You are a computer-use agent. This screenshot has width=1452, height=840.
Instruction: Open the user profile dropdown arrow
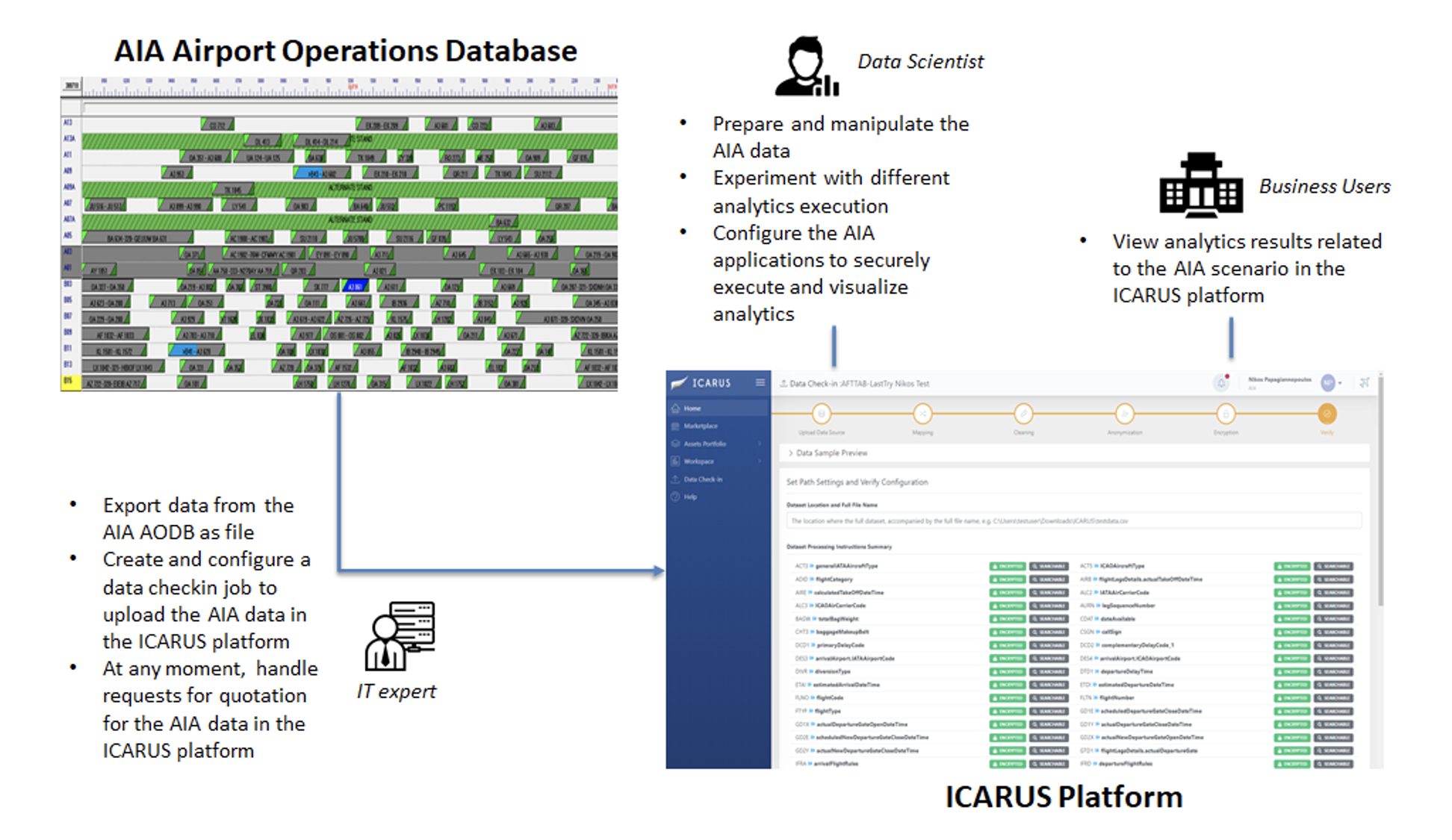point(1338,383)
